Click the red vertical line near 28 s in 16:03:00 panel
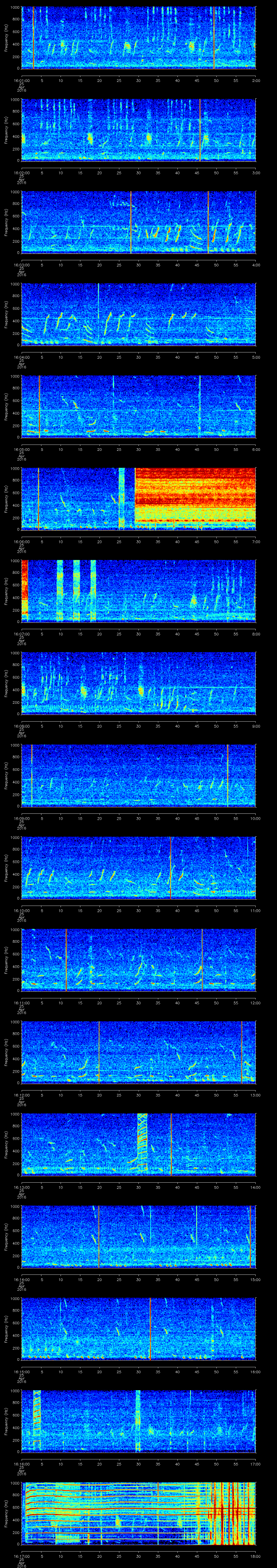Viewport: 277px width, 1568px height. (131, 222)
